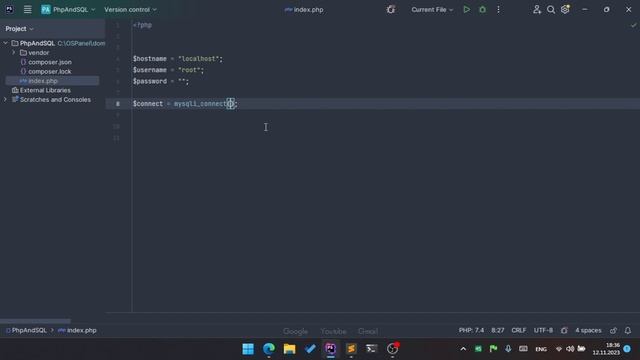Run the current file

[467, 9]
